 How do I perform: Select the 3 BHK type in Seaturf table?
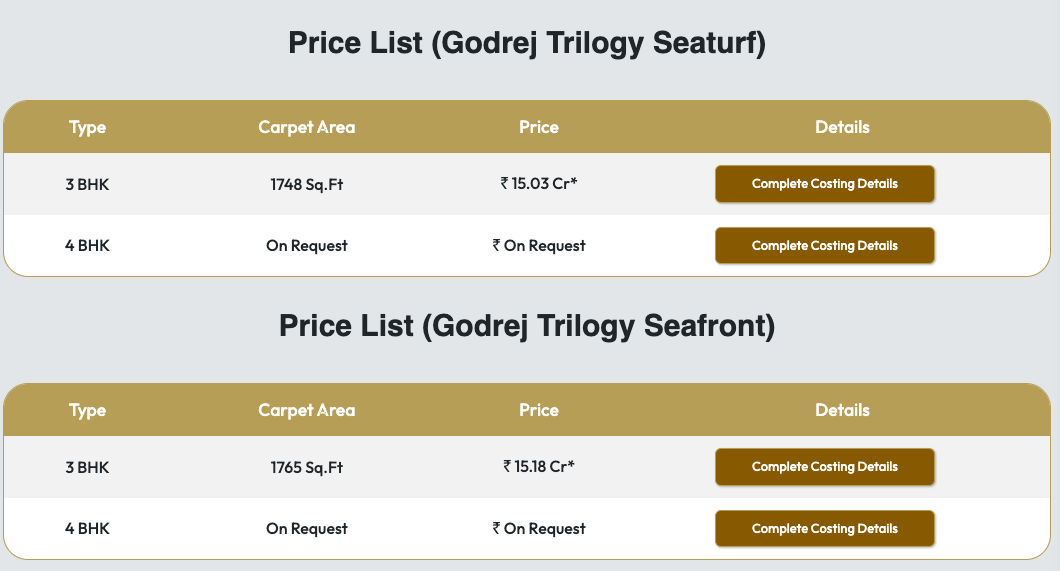pos(87,184)
